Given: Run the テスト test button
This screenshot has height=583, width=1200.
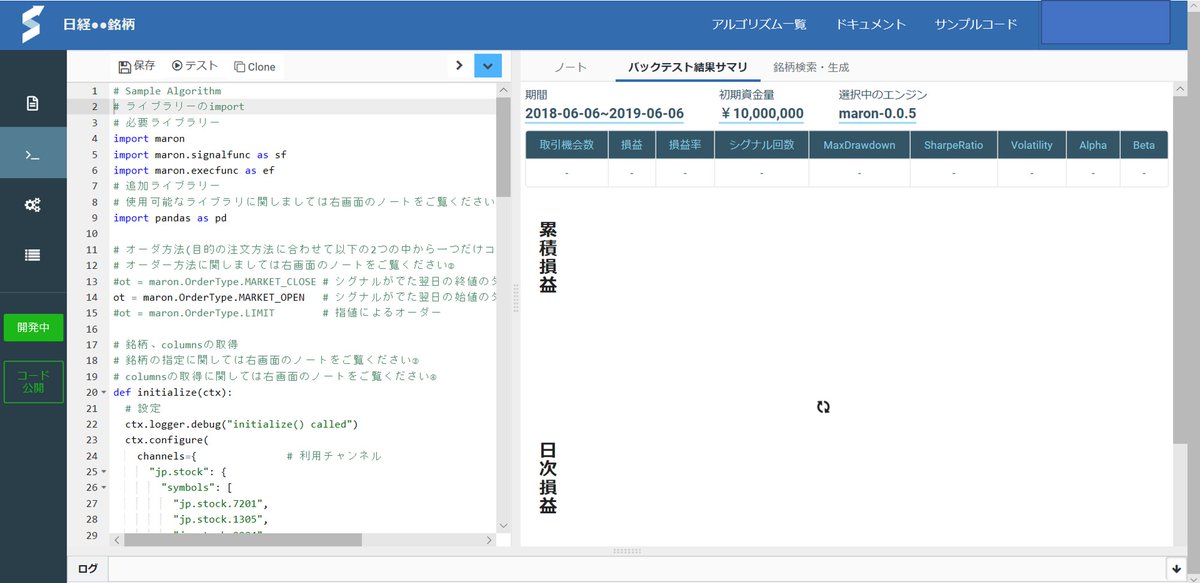Looking at the screenshot, I should click(194, 66).
